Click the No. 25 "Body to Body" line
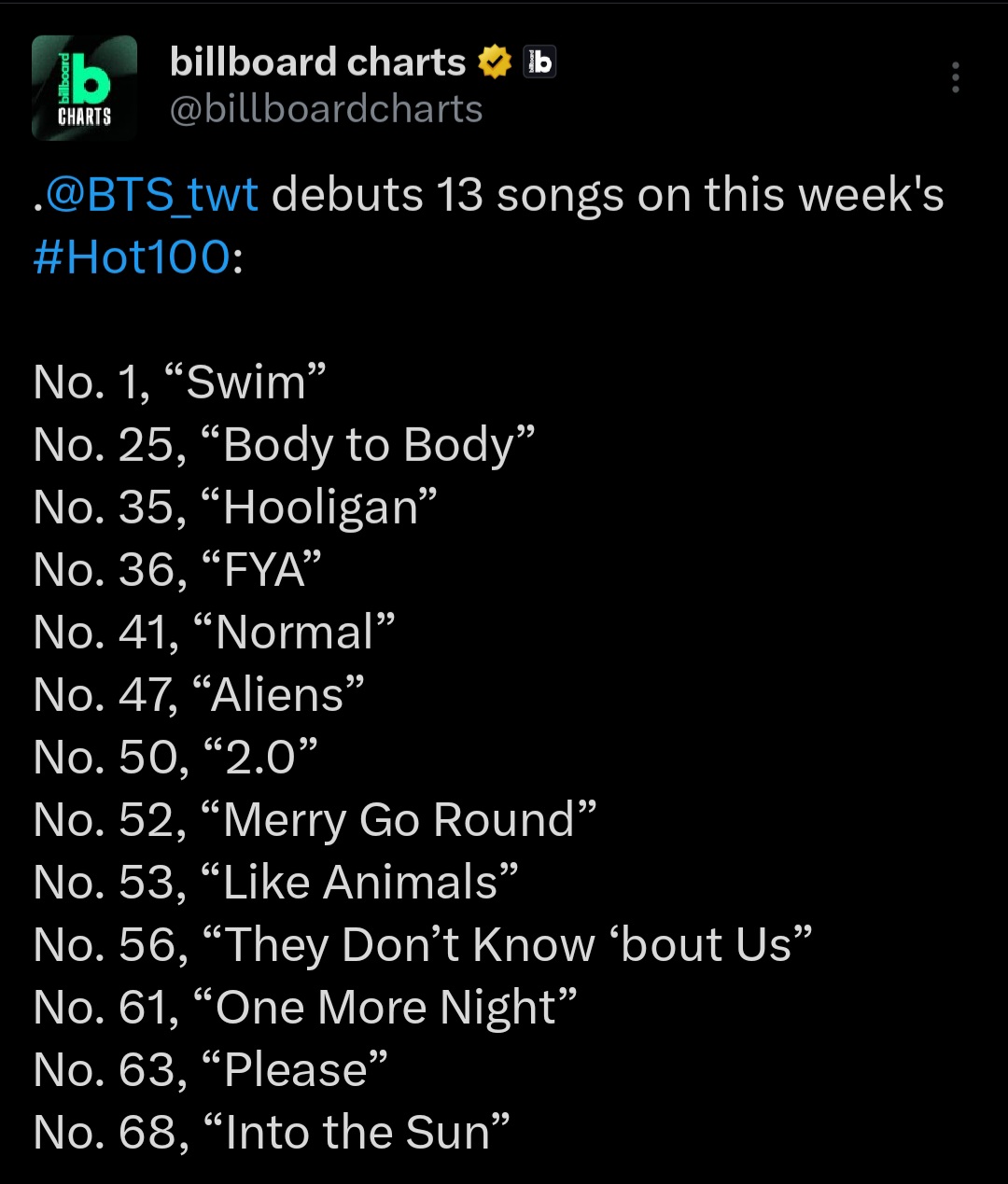The width and height of the screenshot is (1008, 1184). click(x=285, y=445)
